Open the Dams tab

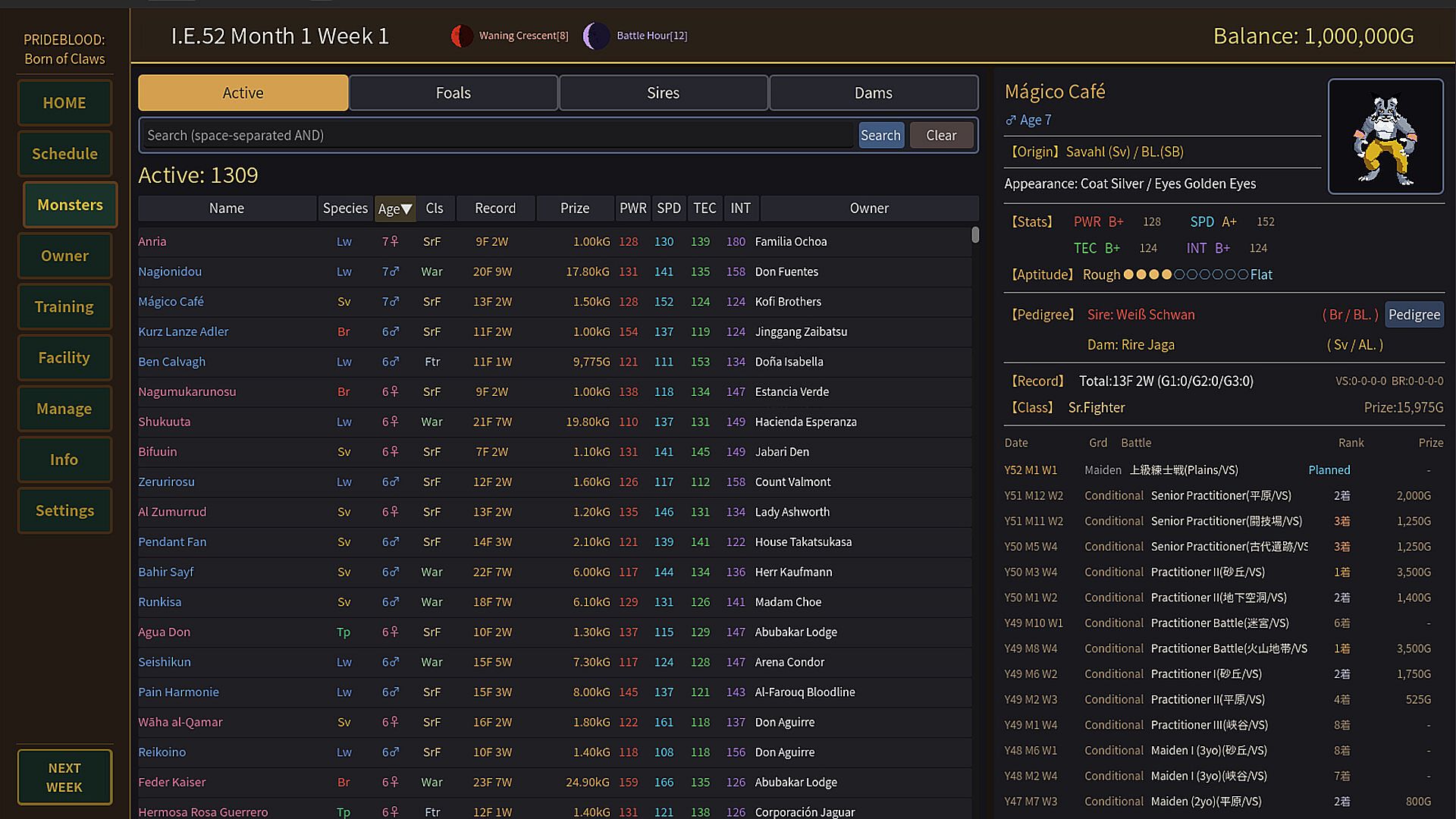point(874,93)
